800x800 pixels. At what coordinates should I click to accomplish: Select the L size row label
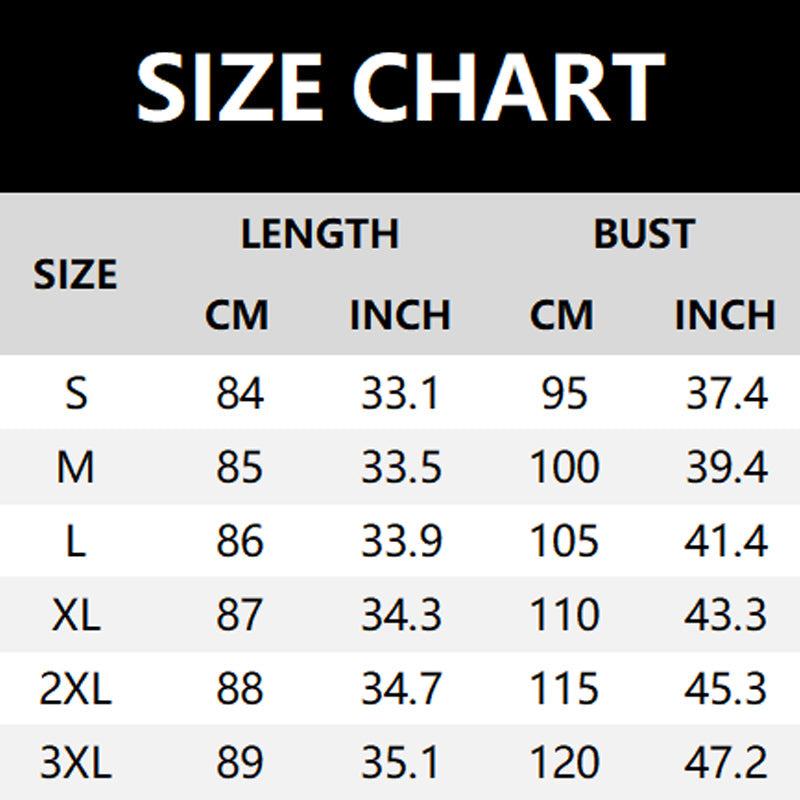76,540
